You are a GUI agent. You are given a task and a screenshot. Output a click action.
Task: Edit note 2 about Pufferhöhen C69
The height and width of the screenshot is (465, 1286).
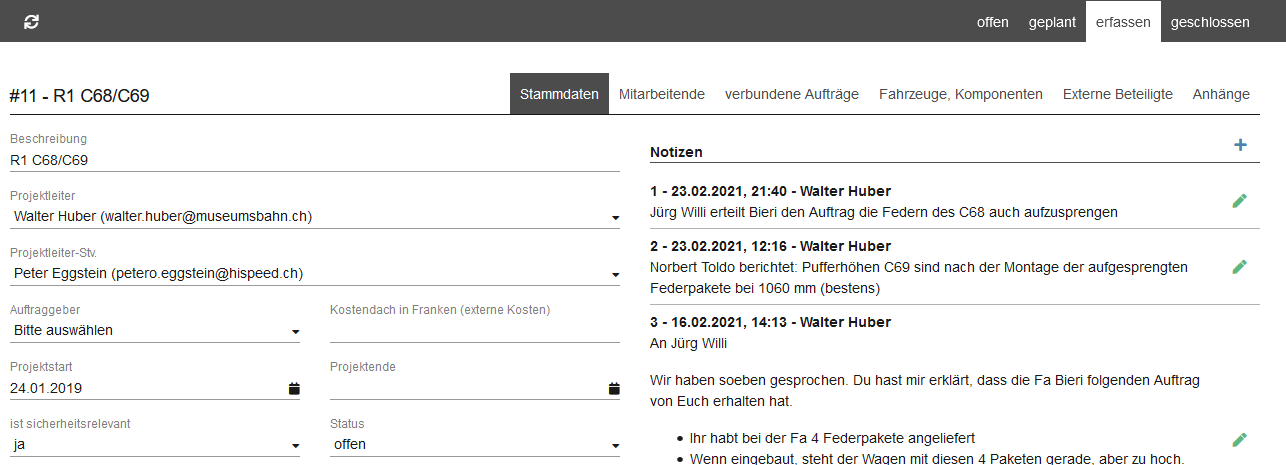point(1240,267)
